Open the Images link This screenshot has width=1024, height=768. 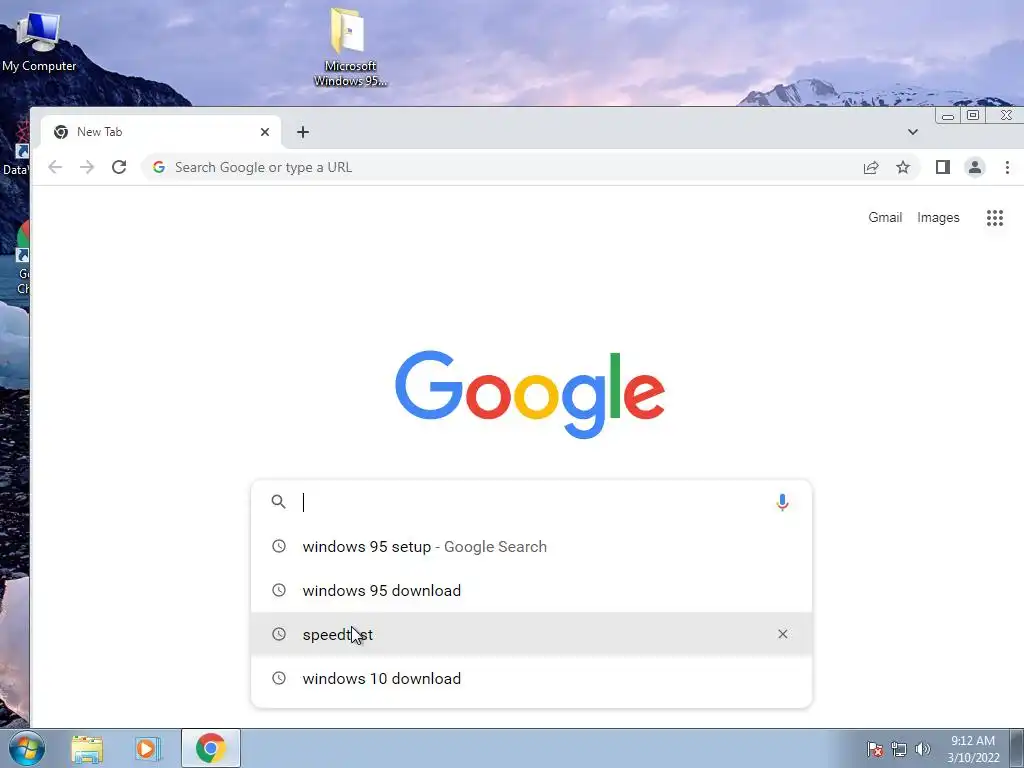938,217
